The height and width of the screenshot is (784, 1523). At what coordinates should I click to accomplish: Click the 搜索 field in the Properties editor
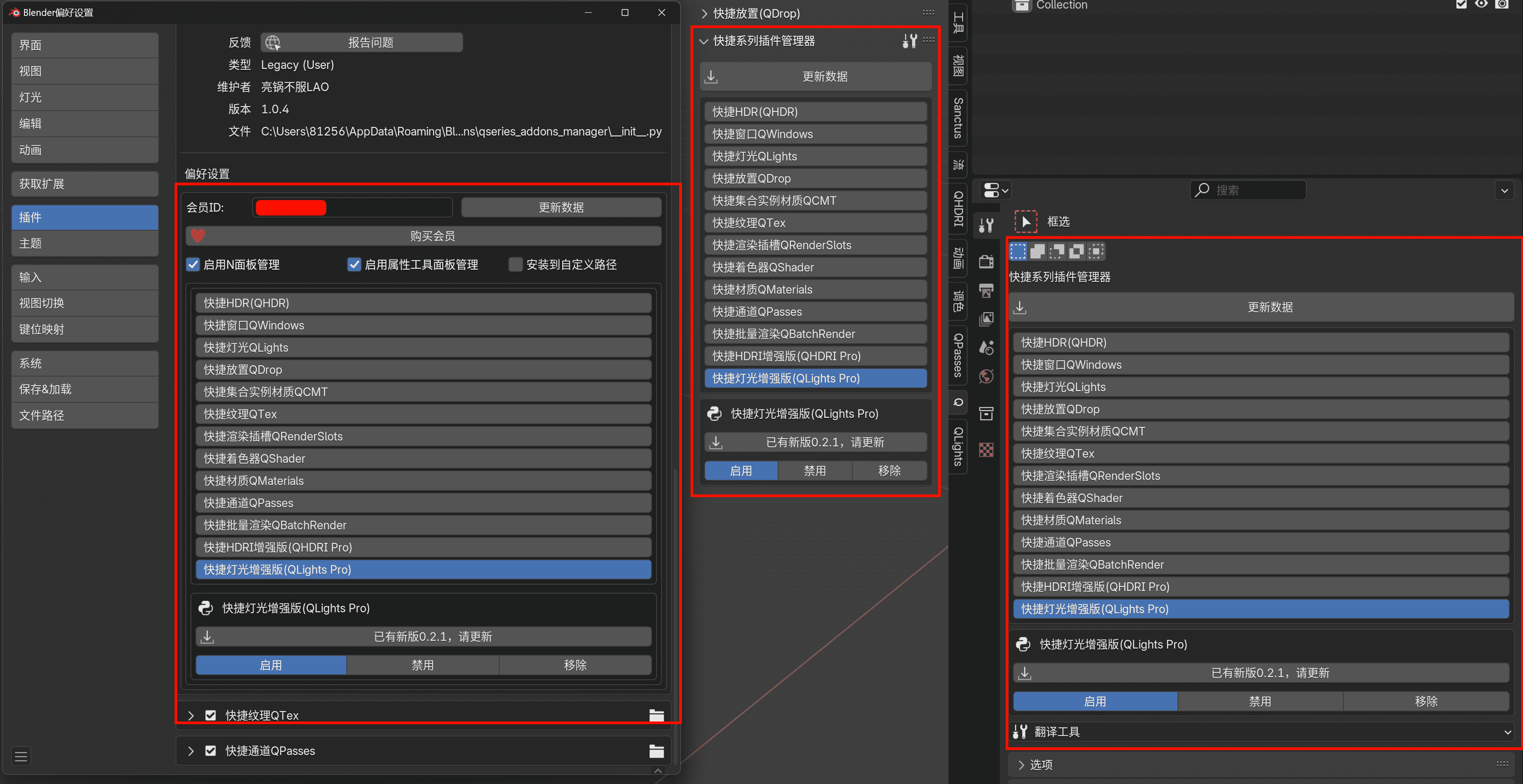click(x=1247, y=190)
